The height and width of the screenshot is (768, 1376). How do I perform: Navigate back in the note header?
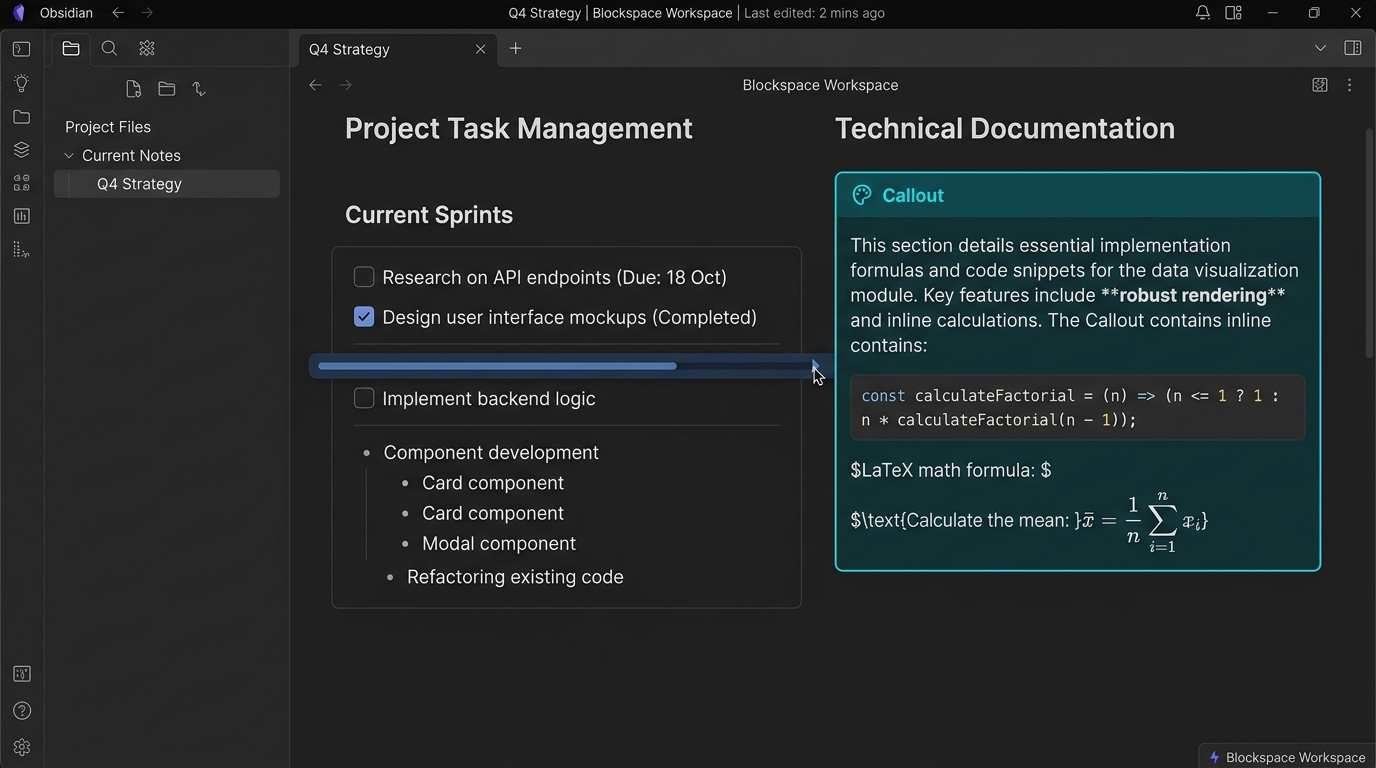coord(315,85)
